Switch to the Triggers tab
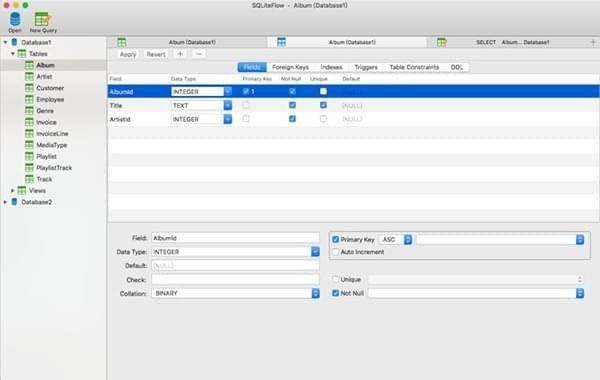This screenshot has width=600, height=380. pyautogui.click(x=366, y=67)
